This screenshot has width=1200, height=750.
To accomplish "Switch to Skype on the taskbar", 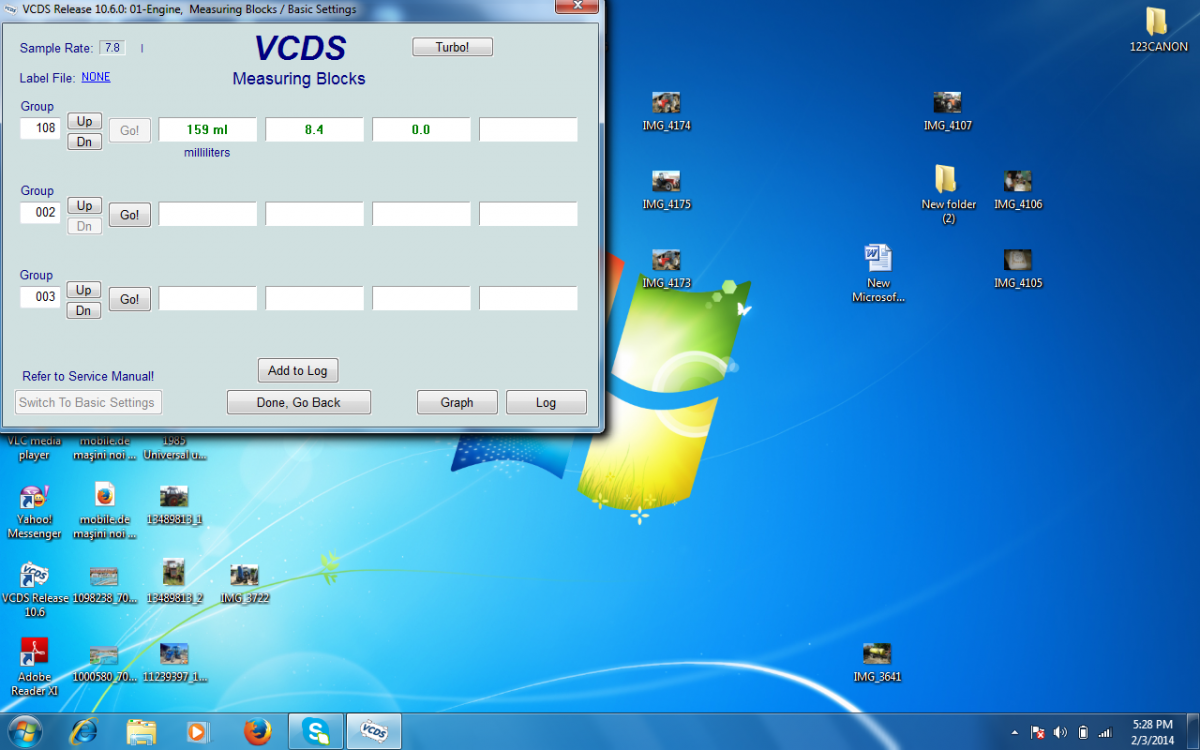I will (x=316, y=732).
